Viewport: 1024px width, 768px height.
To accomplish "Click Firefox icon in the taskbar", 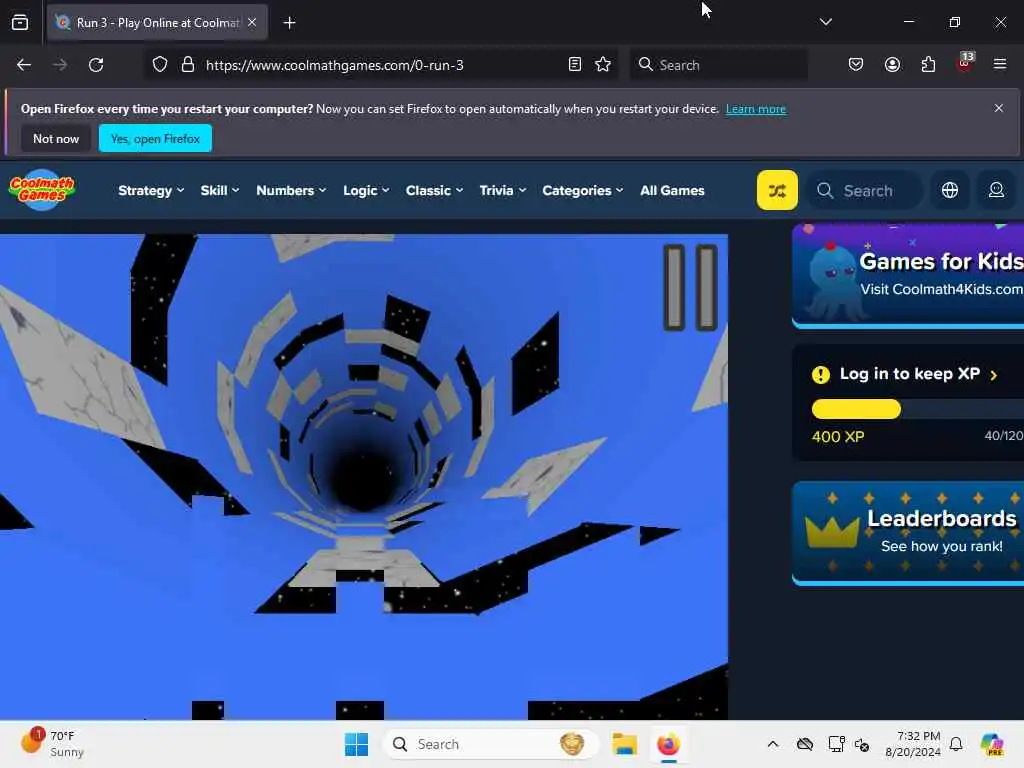I will 668,744.
